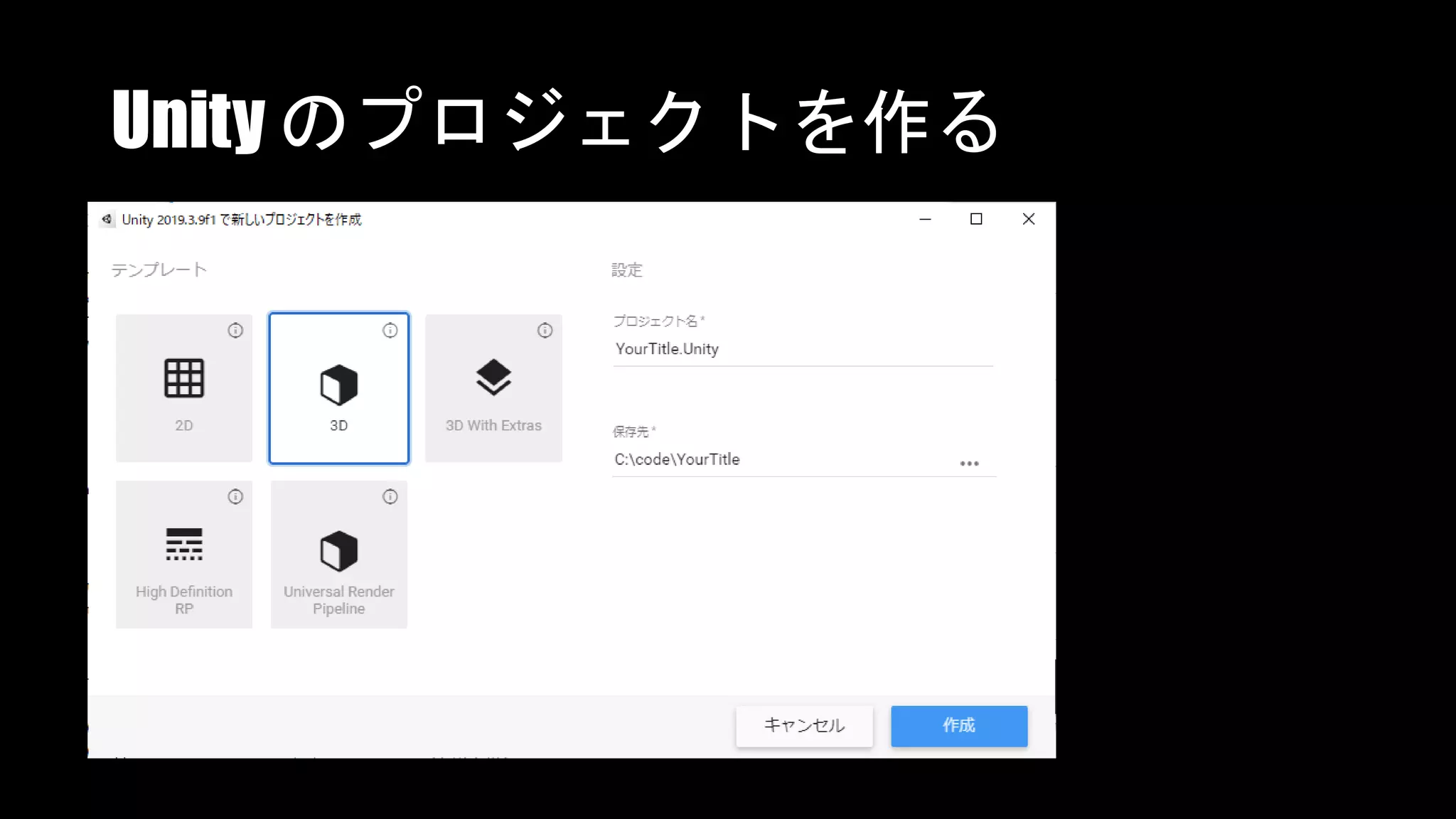Click the 作成 create button
The height and width of the screenshot is (819, 1456).
point(959,726)
